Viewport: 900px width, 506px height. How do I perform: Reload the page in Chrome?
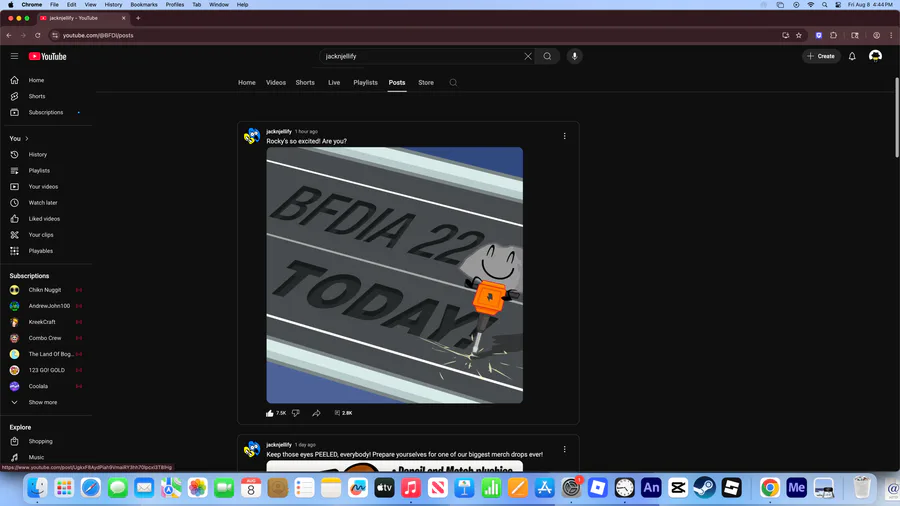pos(38,36)
